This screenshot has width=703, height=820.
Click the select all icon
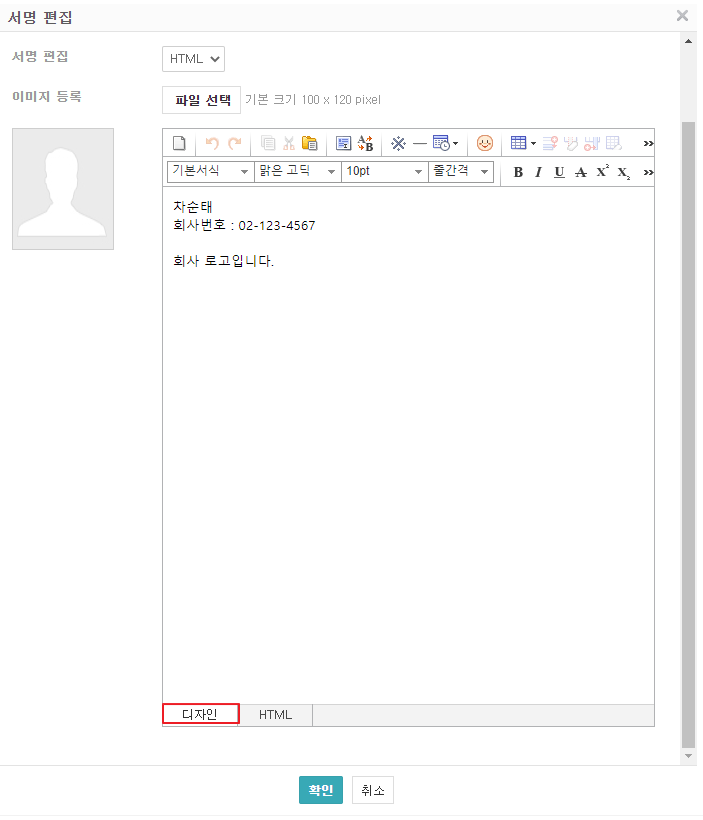pyautogui.click(x=344, y=143)
